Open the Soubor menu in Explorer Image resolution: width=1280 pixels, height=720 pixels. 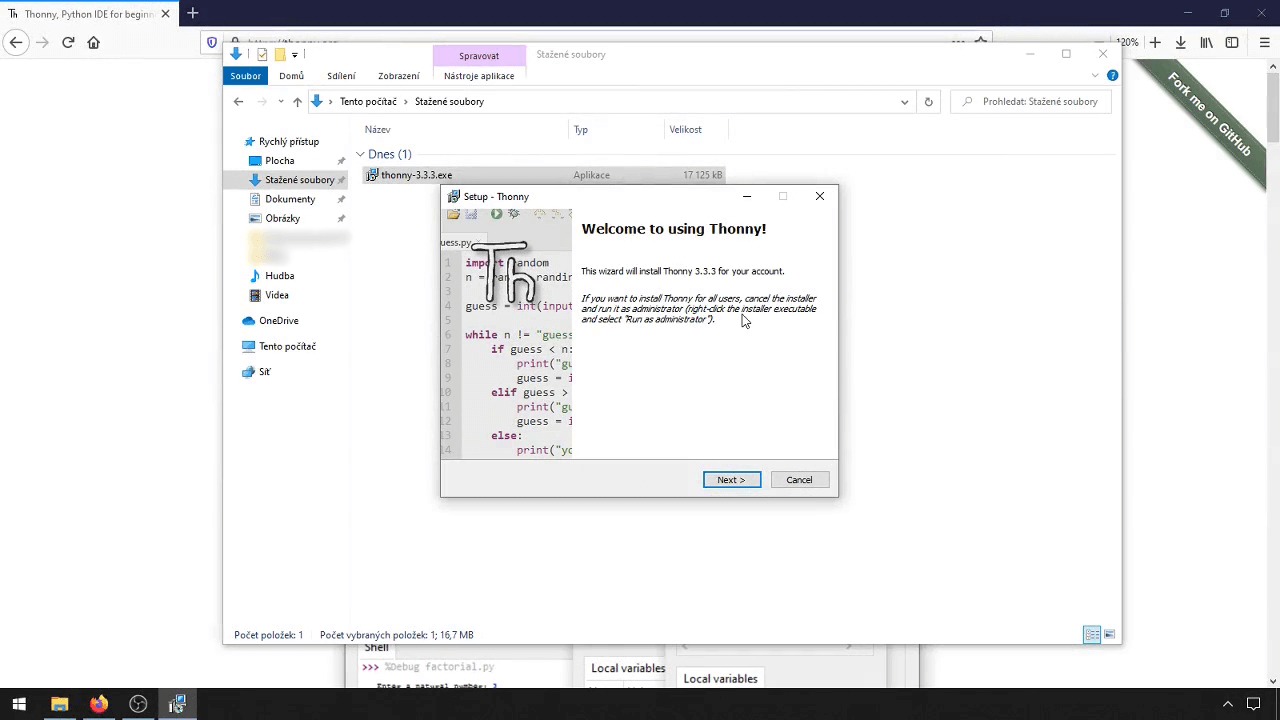pyautogui.click(x=245, y=76)
